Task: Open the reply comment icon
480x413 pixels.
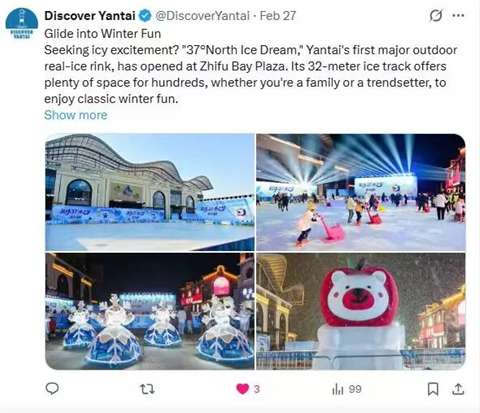Action: 52,389
